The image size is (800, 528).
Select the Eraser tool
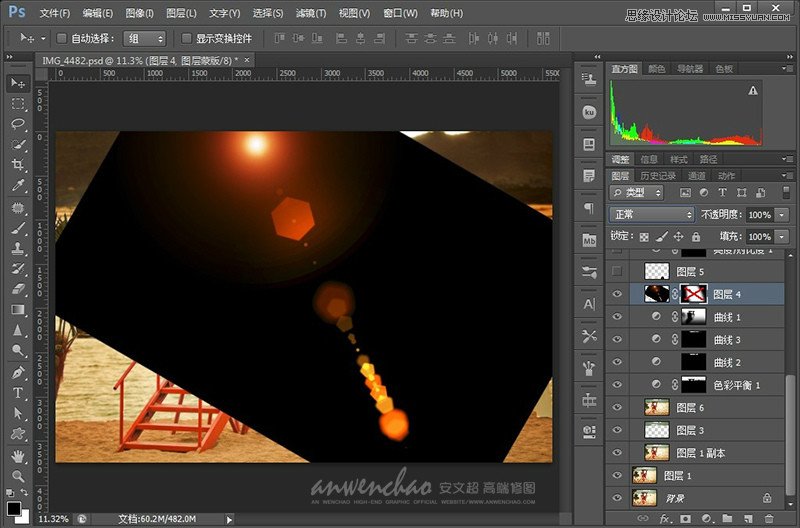click(18, 289)
